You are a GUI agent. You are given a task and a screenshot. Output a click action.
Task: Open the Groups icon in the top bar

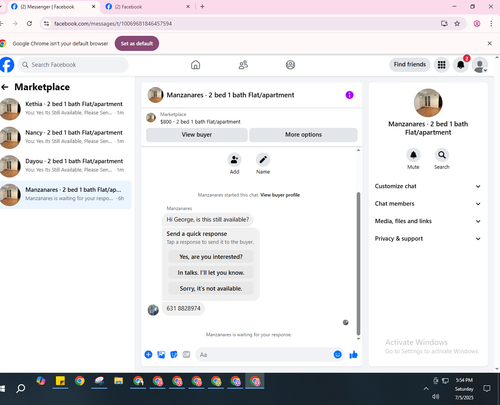click(x=290, y=65)
